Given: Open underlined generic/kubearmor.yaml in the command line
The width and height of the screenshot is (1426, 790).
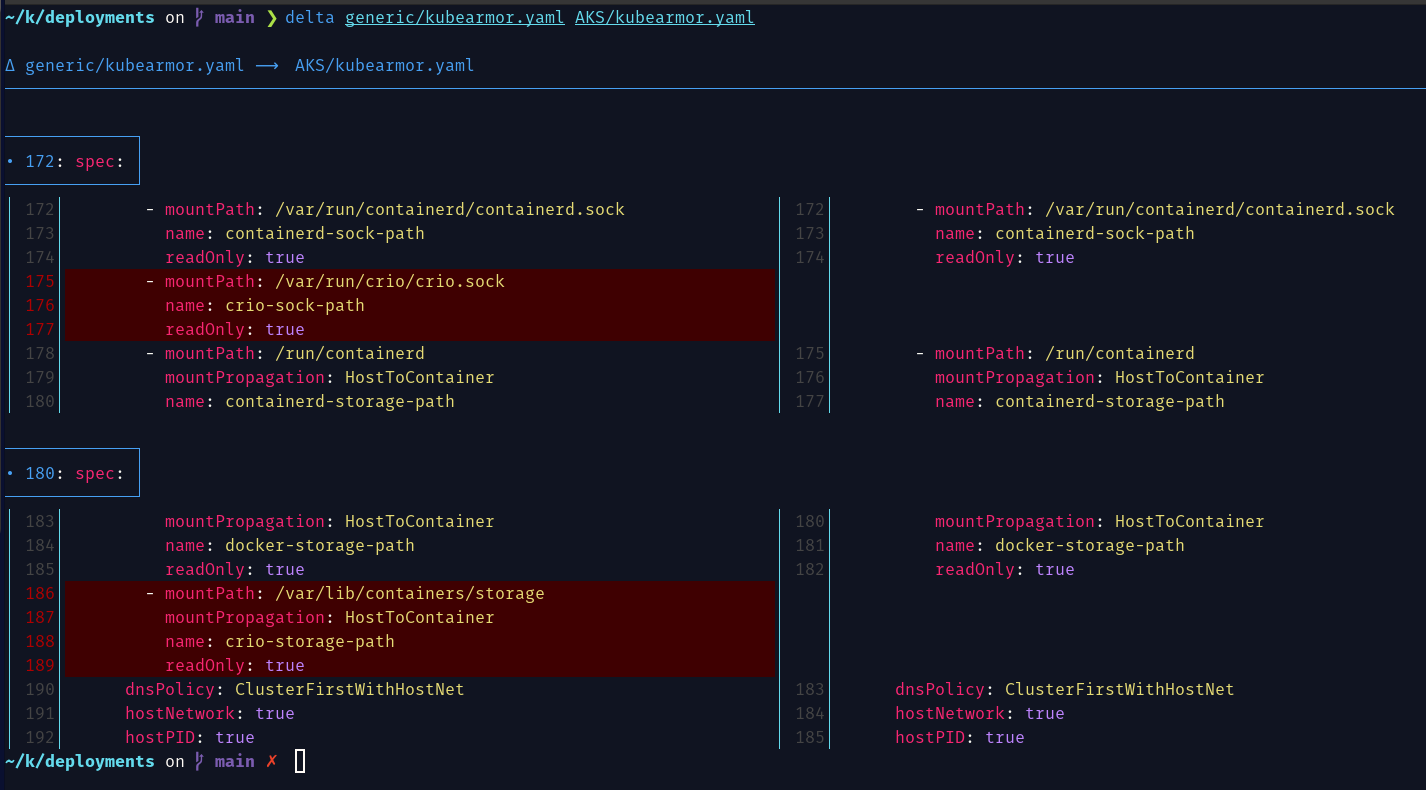Looking at the screenshot, I should 455,18.
